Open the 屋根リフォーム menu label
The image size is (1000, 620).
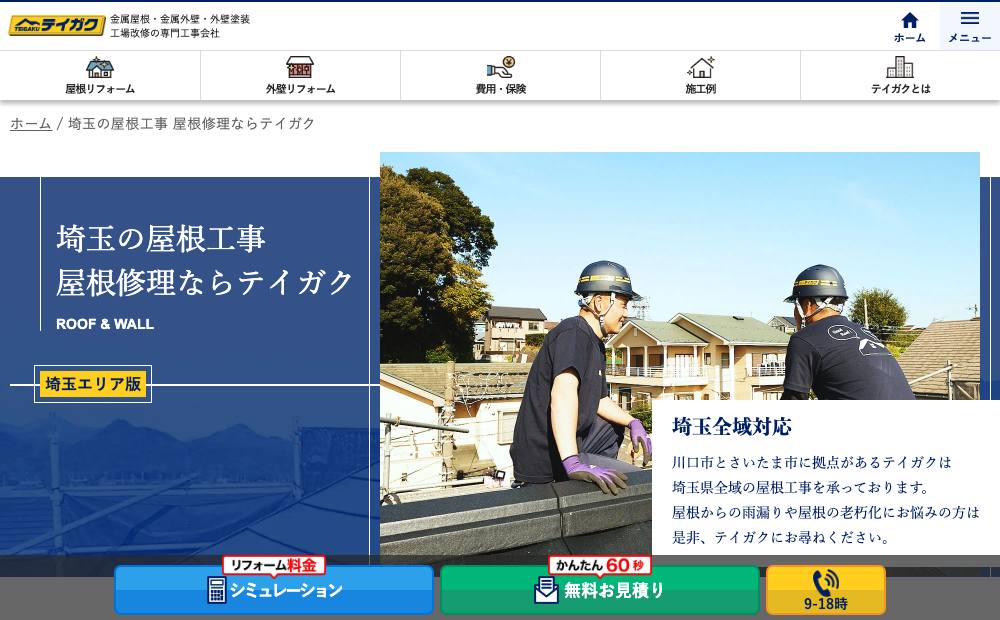pos(100,89)
